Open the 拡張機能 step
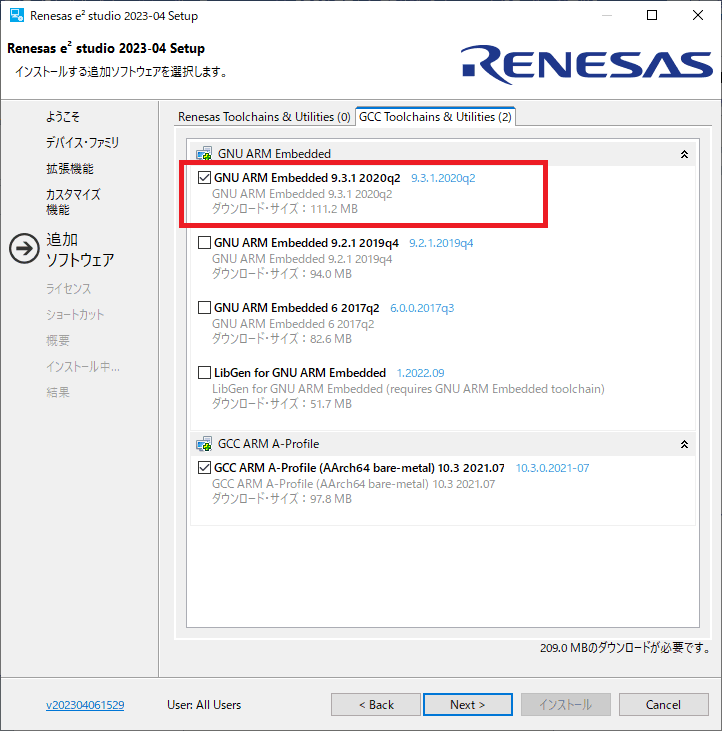Viewport: 722px width, 731px height. pyautogui.click(x=70, y=168)
